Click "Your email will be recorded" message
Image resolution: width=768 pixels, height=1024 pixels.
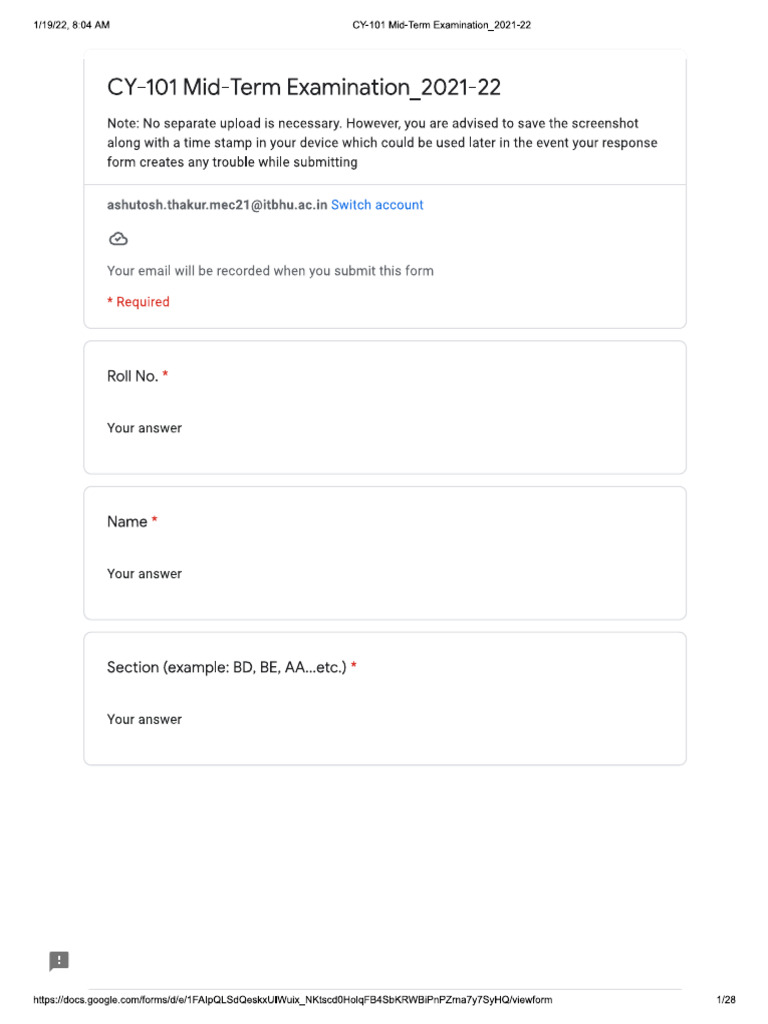point(270,271)
